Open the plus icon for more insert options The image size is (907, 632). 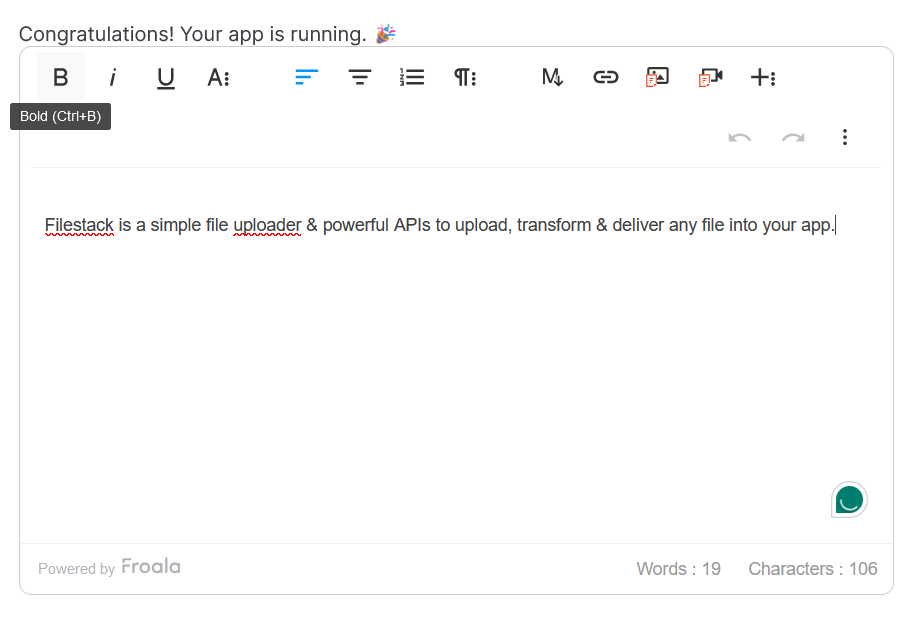click(x=763, y=77)
